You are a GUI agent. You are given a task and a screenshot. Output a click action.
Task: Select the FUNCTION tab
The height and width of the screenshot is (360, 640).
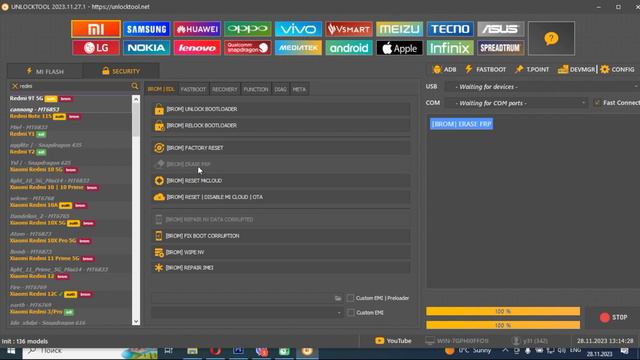pos(256,89)
